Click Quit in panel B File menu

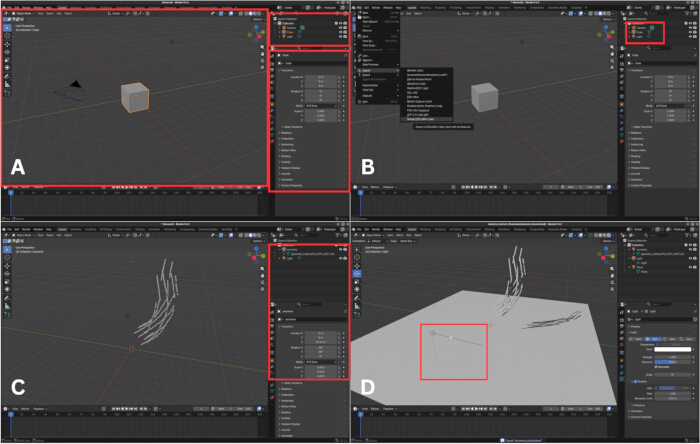coord(377,102)
